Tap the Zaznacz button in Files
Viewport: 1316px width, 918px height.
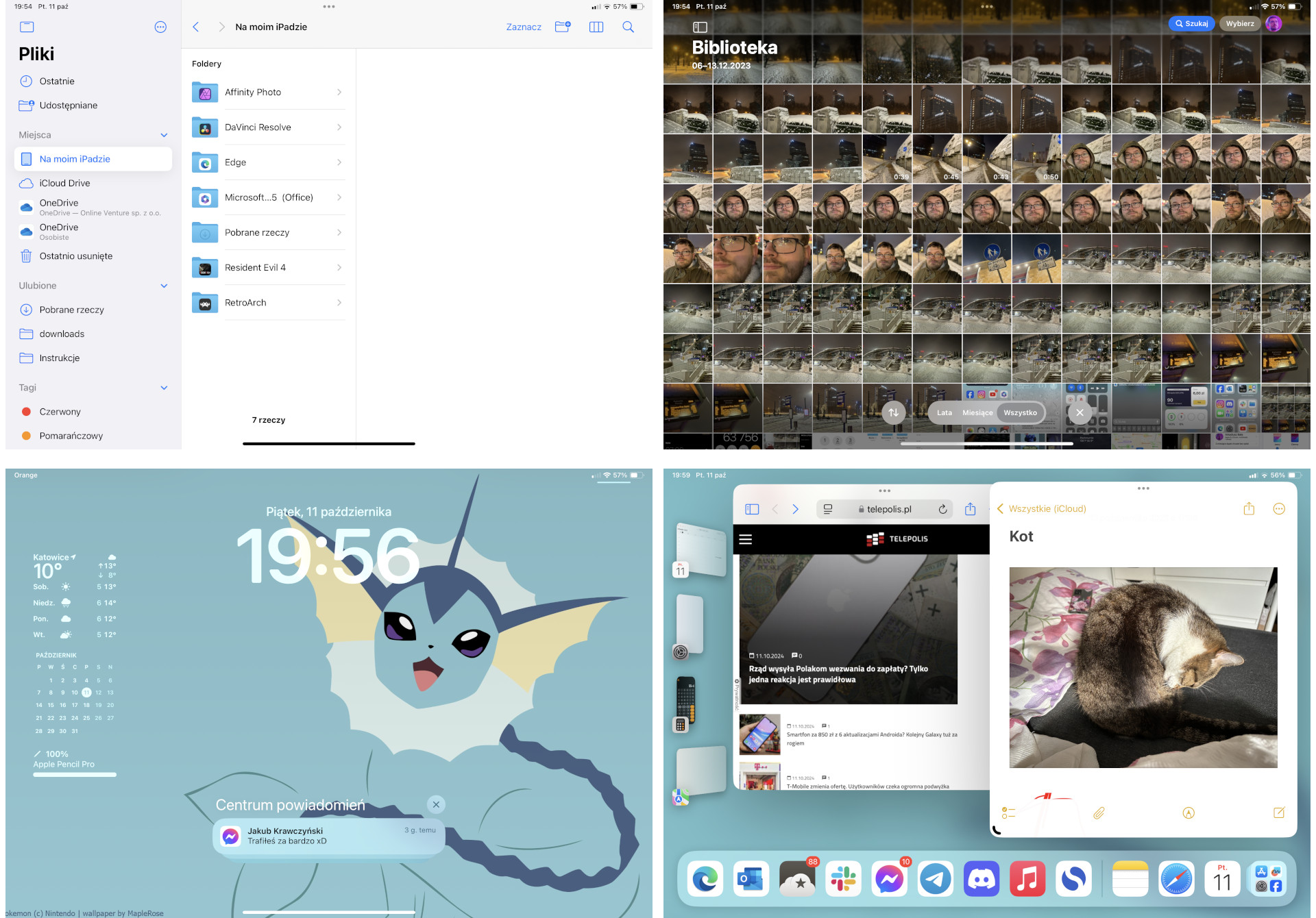pyautogui.click(x=524, y=27)
